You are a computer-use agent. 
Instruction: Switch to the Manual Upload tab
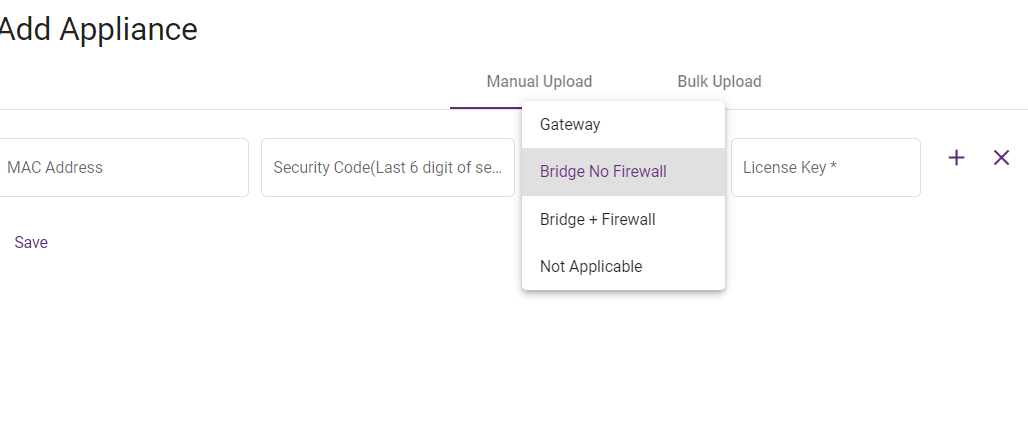pos(539,82)
